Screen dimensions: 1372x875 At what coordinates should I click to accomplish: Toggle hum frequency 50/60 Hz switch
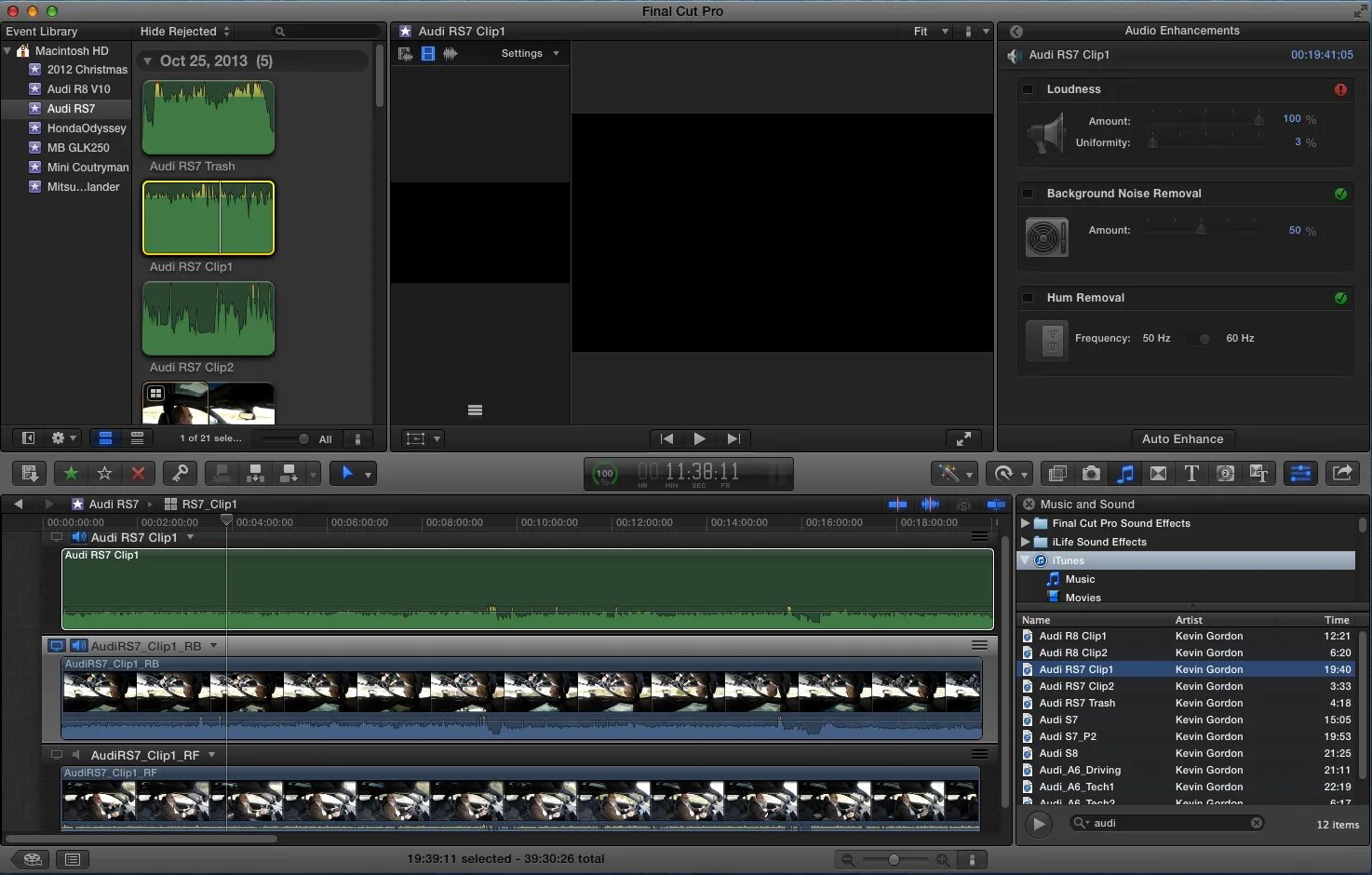[1199, 339]
